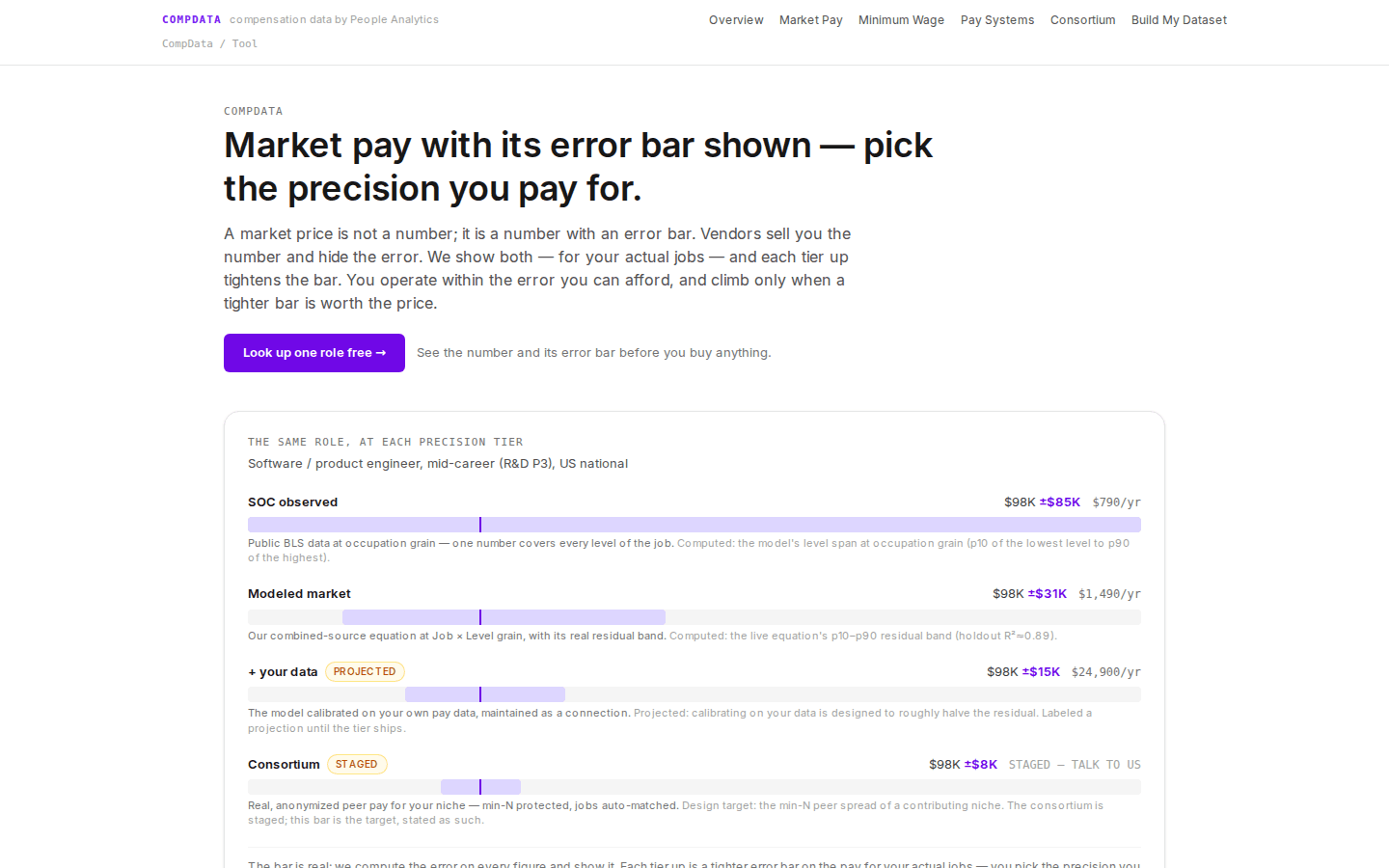The height and width of the screenshot is (868, 1389).
Task: Open the Overview nav item
Action: [x=736, y=20]
